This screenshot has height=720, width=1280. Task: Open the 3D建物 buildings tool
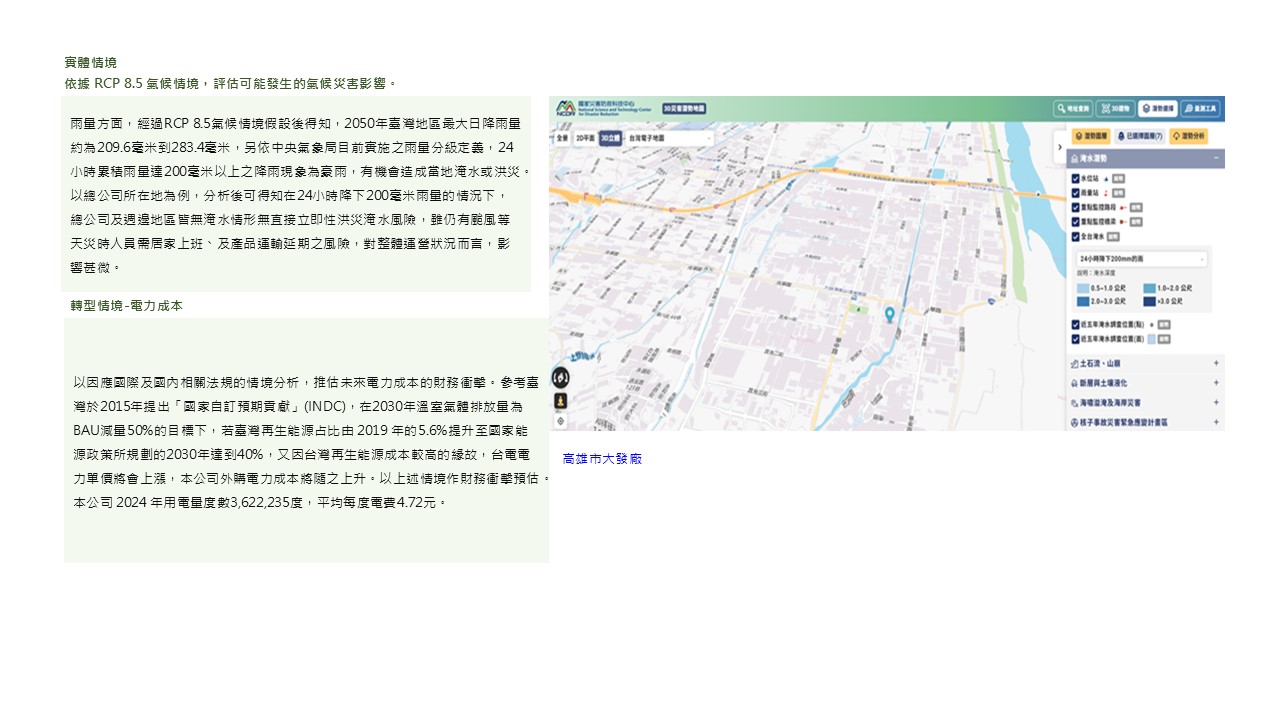tap(1115, 109)
